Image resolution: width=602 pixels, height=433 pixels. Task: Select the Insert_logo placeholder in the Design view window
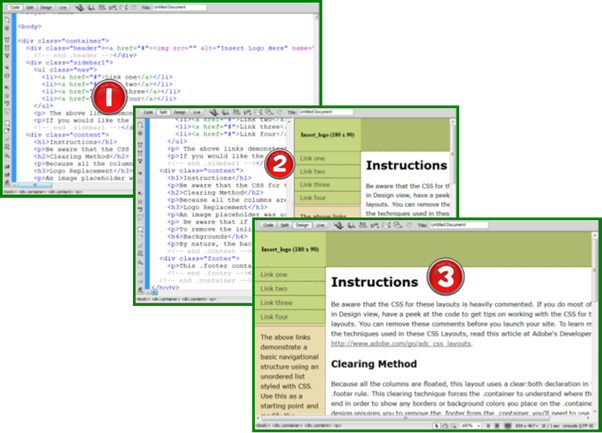(290, 250)
